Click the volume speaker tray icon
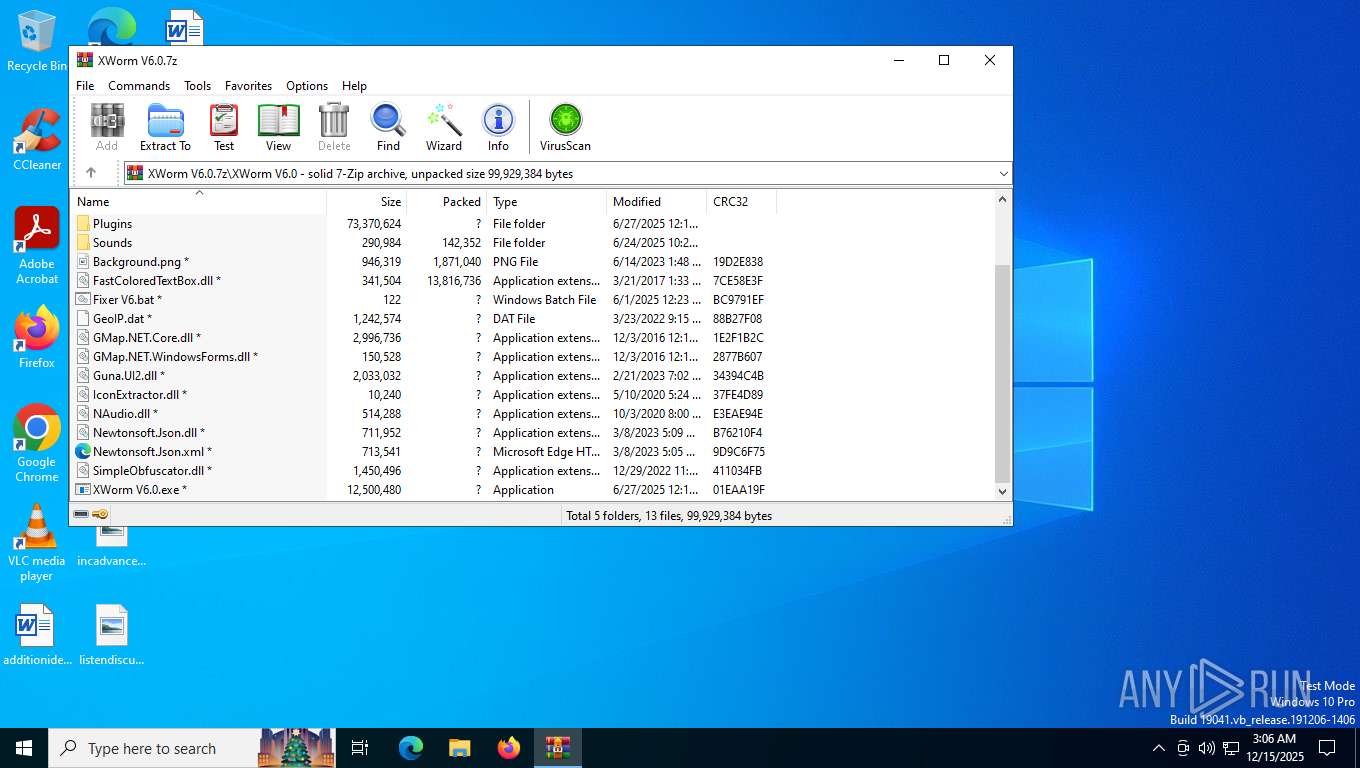This screenshot has width=1360, height=768. click(x=1206, y=748)
